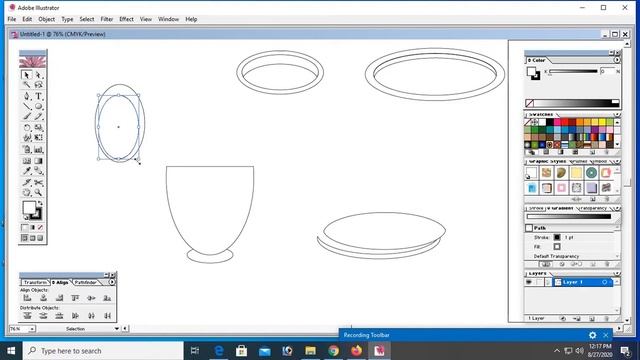Set toolbox paint mode to Gradient
Screen dimensions: 640x360
tap(33, 227)
